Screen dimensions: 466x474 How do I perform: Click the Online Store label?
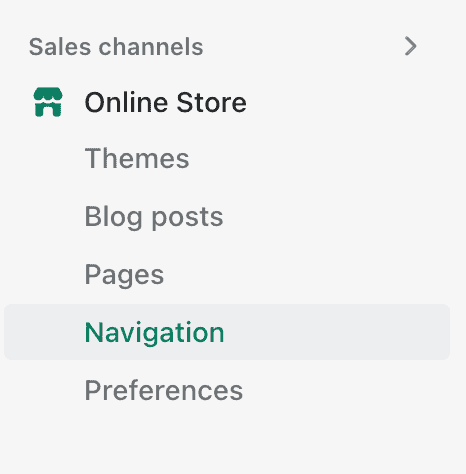point(165,102)
